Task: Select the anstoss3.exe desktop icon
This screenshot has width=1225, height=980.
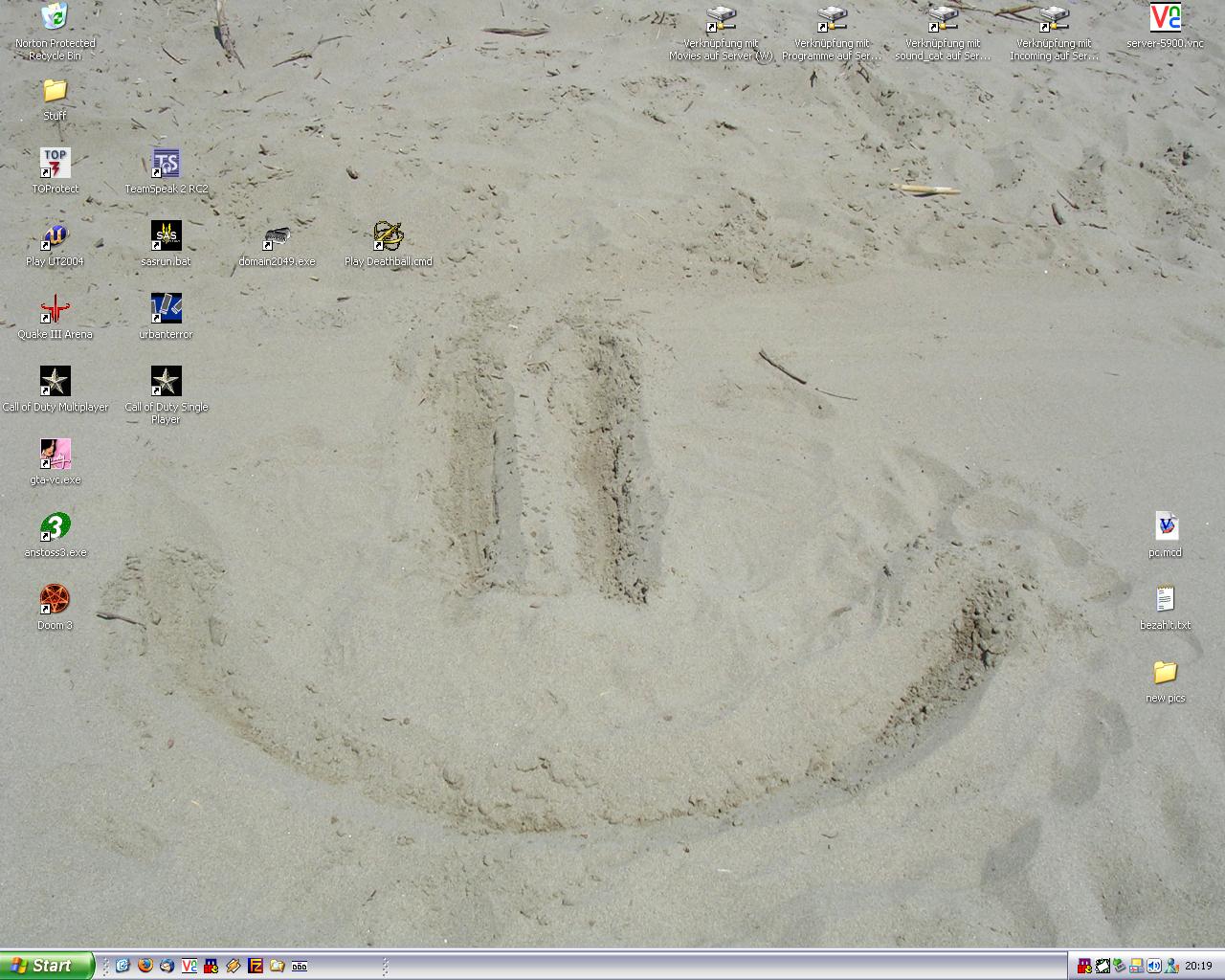Action: (x=55, y=527)
